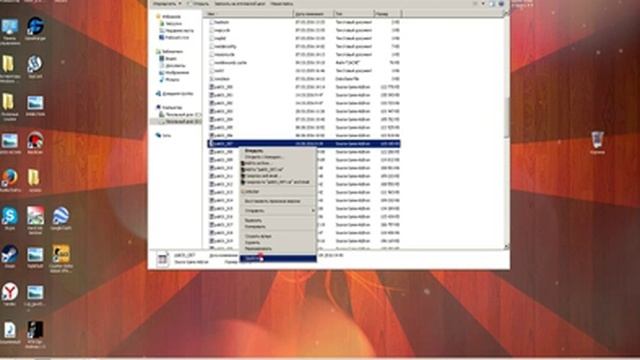Choose Открыть с помощью in context menu

[278, 157]
